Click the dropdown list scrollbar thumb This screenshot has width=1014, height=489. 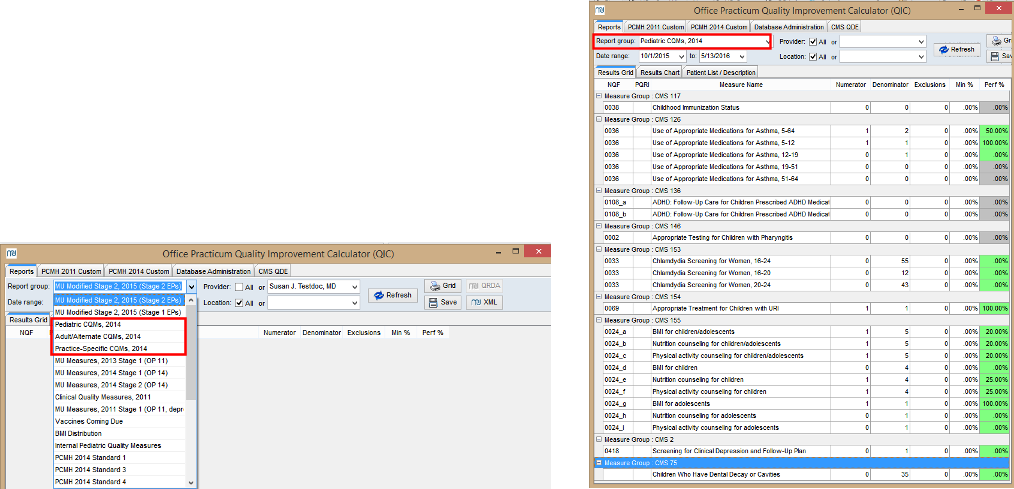tap(191, 353)
